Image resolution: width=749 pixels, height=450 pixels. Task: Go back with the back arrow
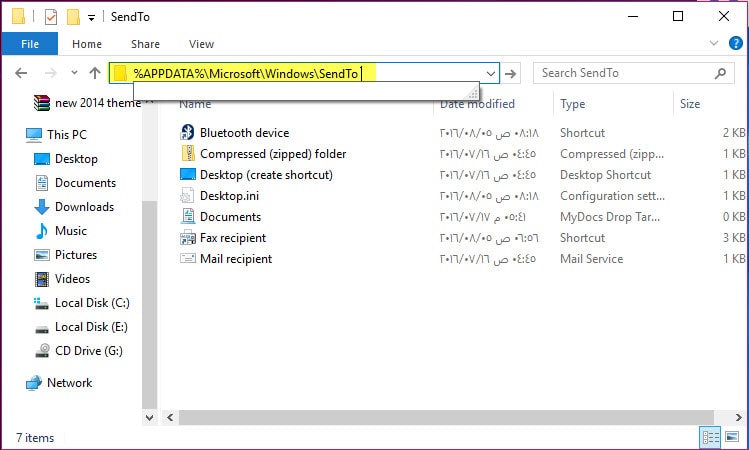[x=21, y=73]
